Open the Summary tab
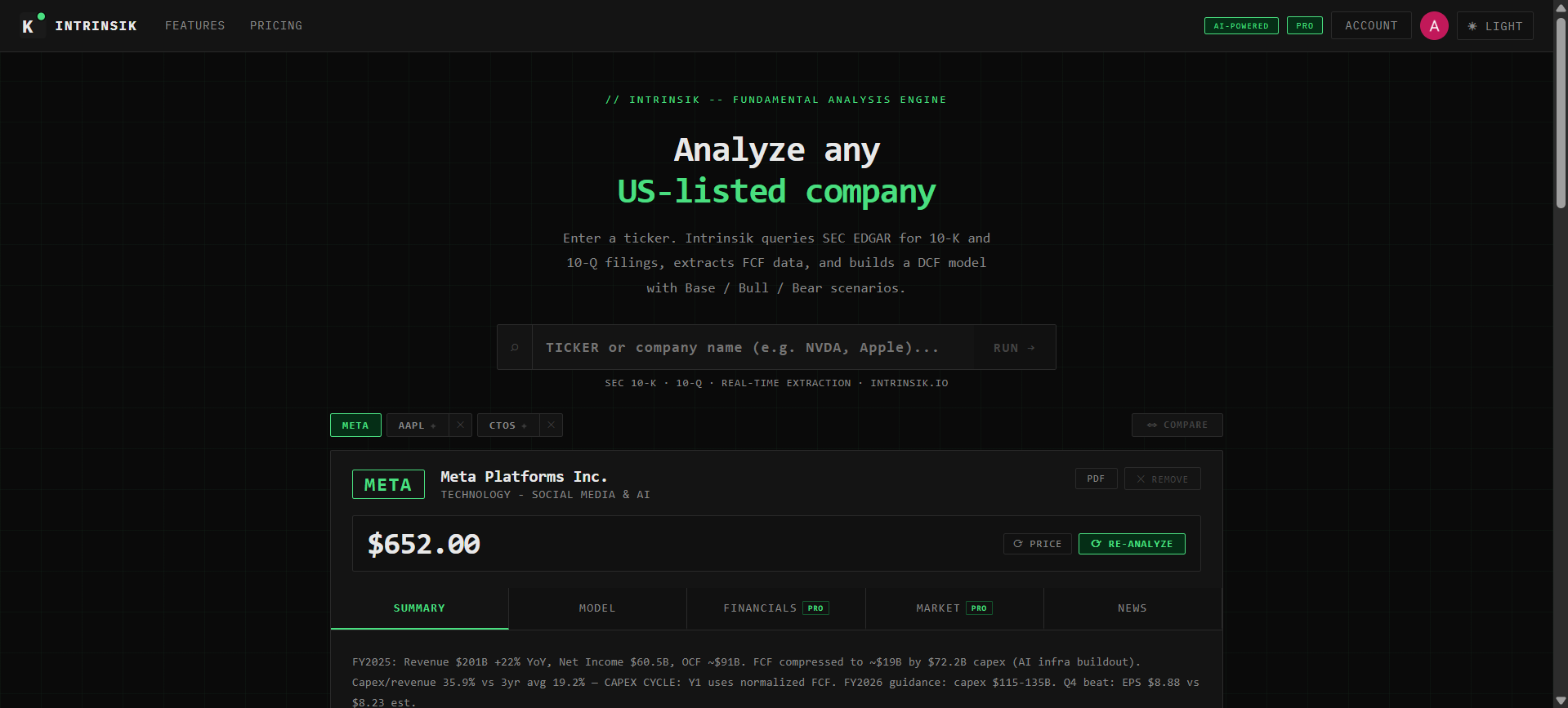This screenshot has height=708, width=1568. pyautogui.click(x=419, y=608)
